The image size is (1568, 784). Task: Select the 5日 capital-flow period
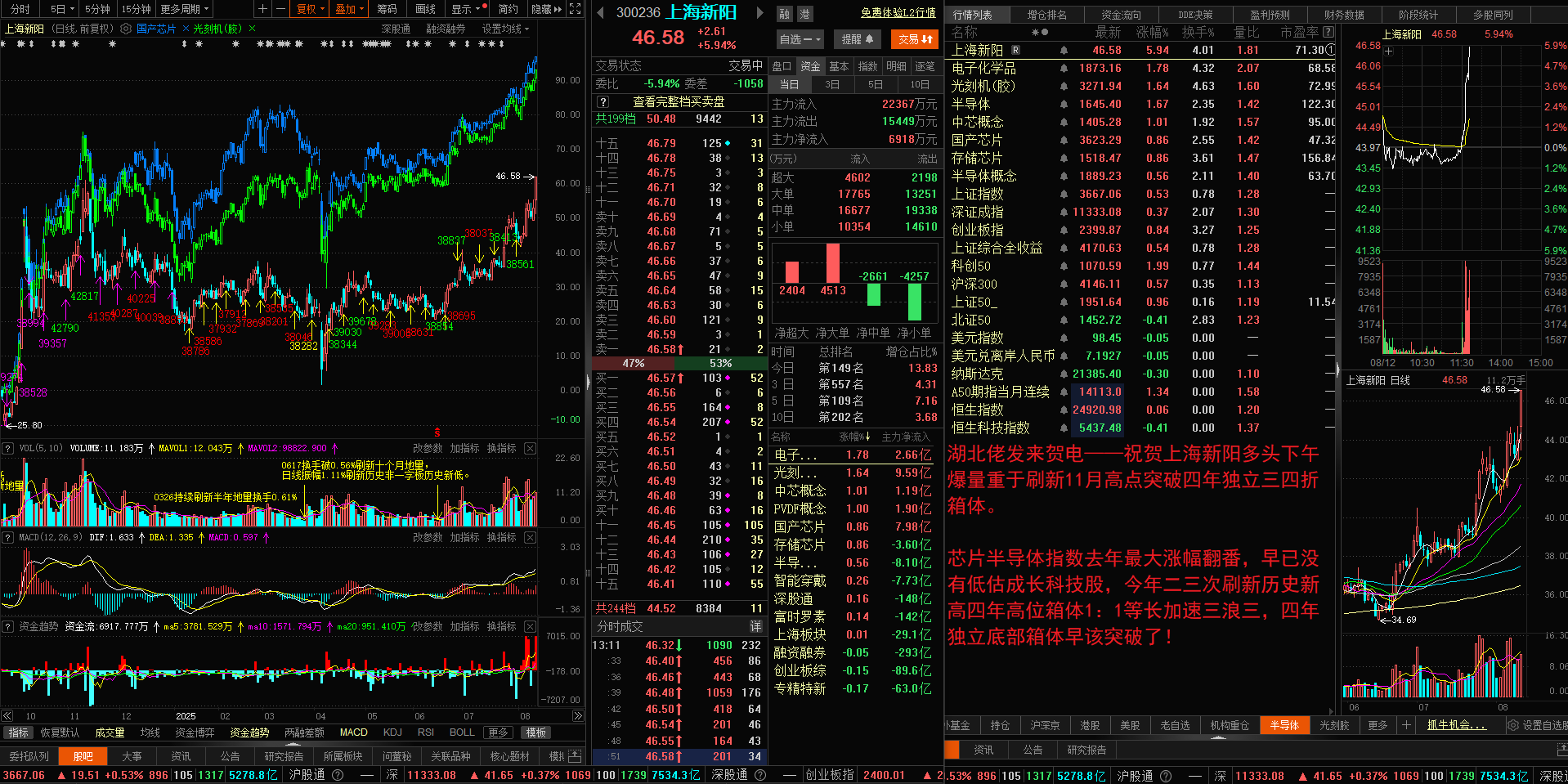[x=876, y=84]
